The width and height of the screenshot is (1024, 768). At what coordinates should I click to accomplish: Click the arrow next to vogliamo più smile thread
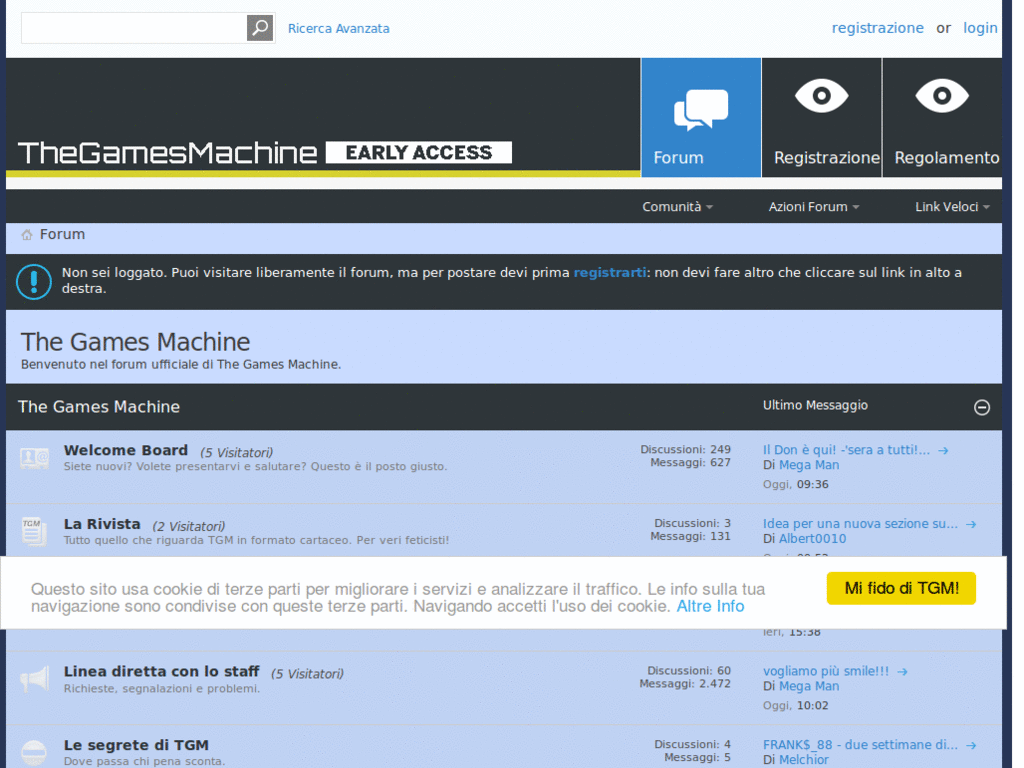tap(902, 671)
